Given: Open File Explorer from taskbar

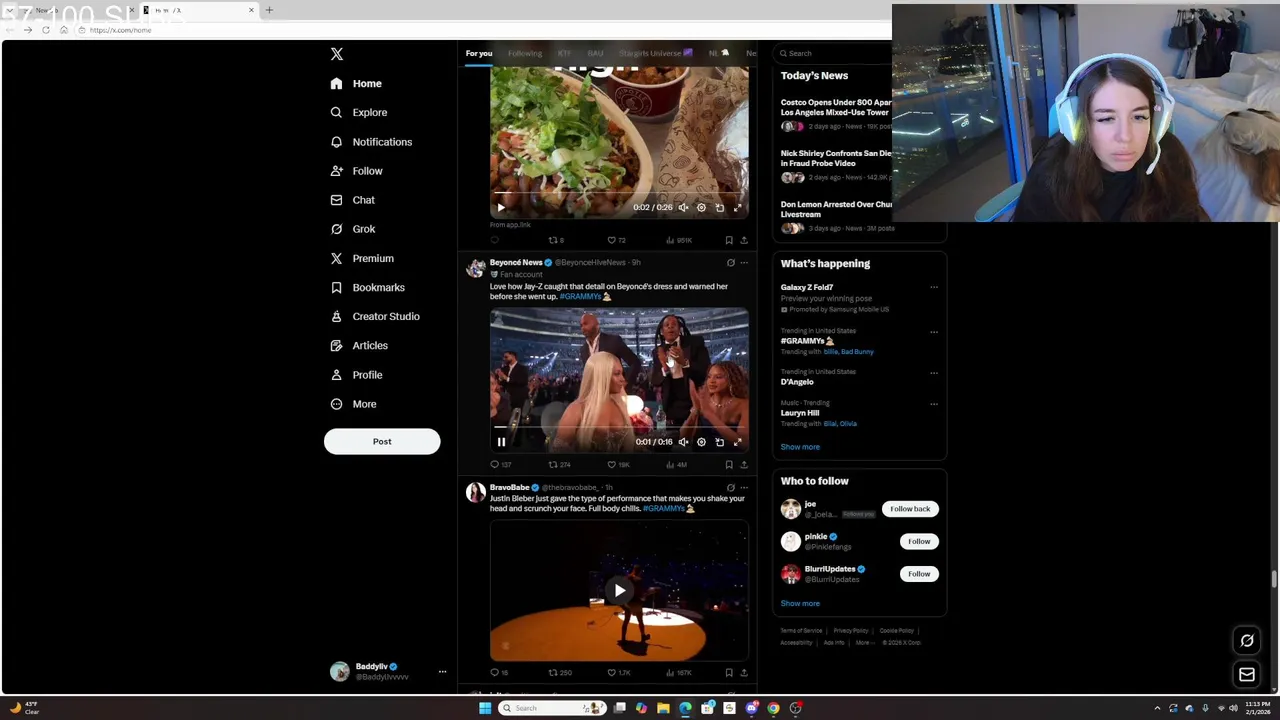Looking at the screenshot, I should pos(663,708).
